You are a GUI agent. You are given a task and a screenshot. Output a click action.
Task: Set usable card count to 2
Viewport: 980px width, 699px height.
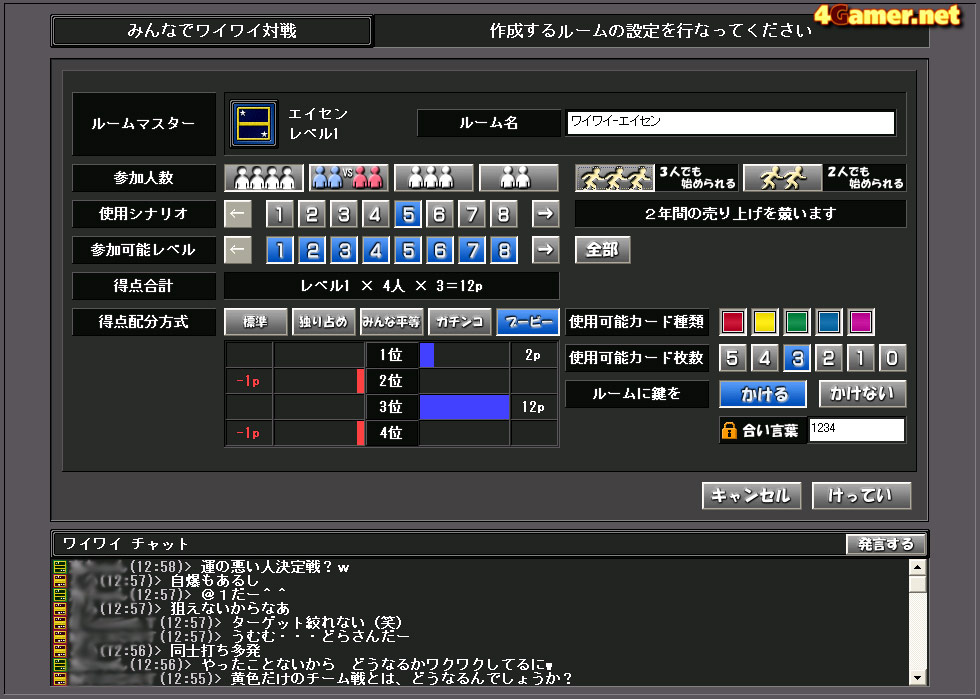(x=829, y=358)
